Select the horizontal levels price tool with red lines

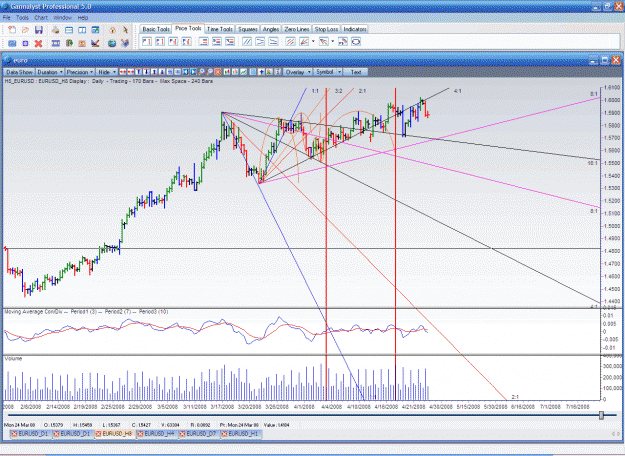(x=204, y=41)
